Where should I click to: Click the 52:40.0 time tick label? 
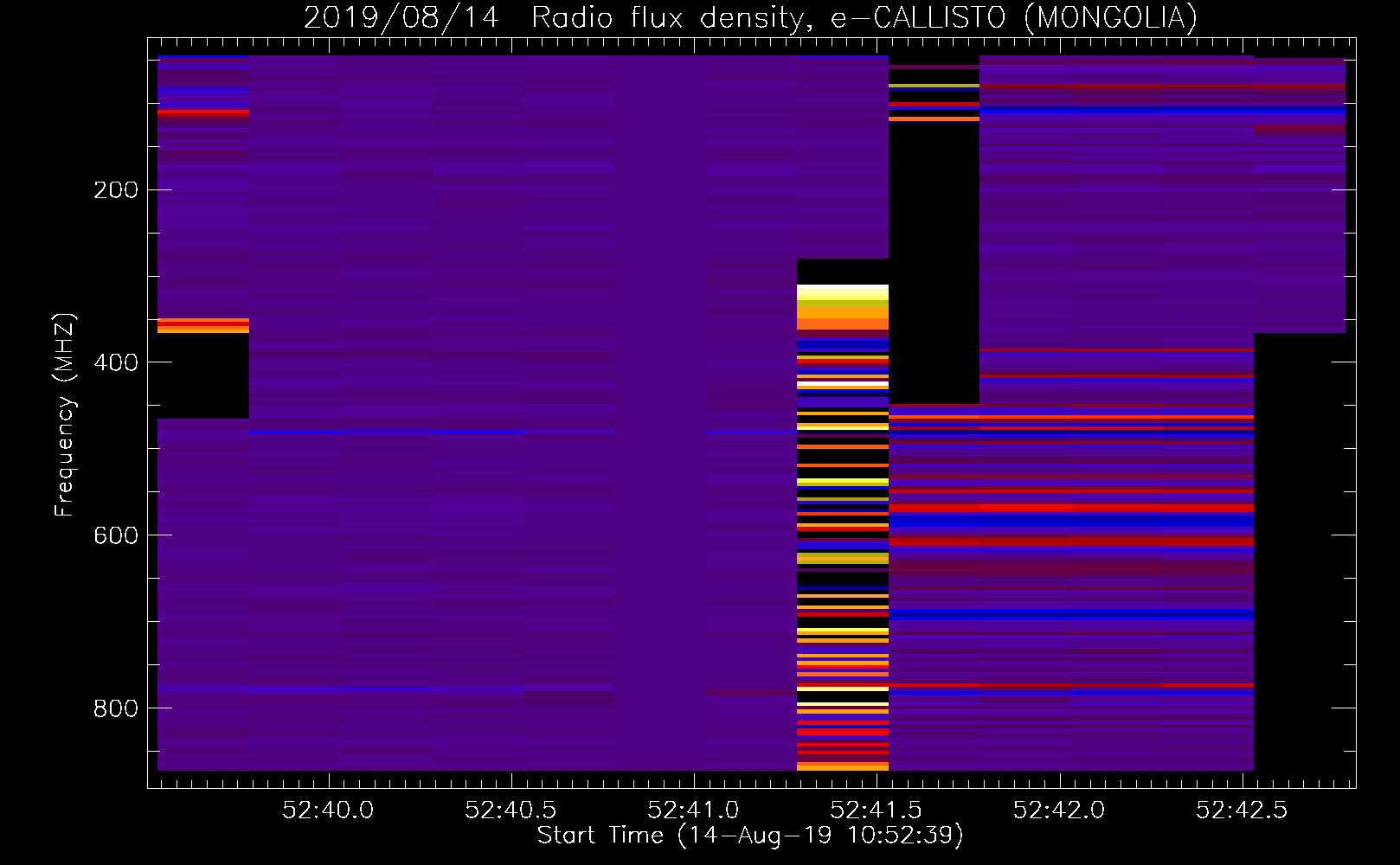point(328,810)
